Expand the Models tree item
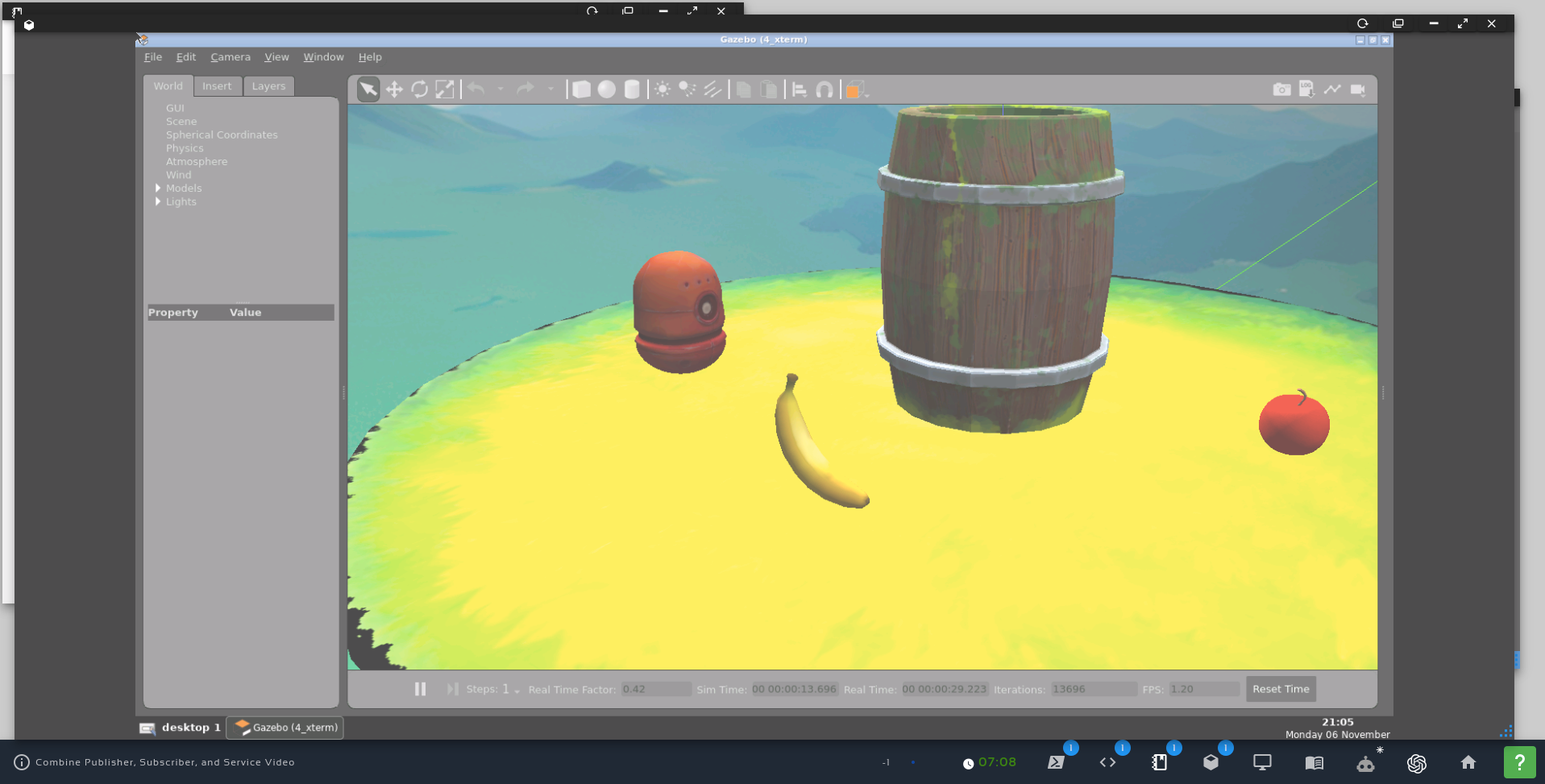 point(158,189)
